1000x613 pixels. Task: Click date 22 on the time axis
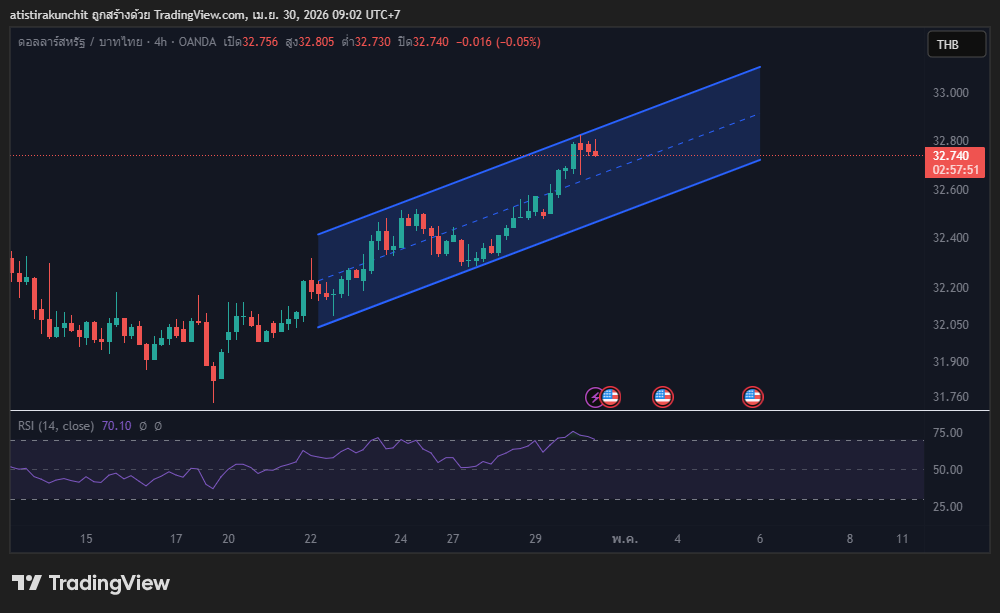[x=311, y=539]
